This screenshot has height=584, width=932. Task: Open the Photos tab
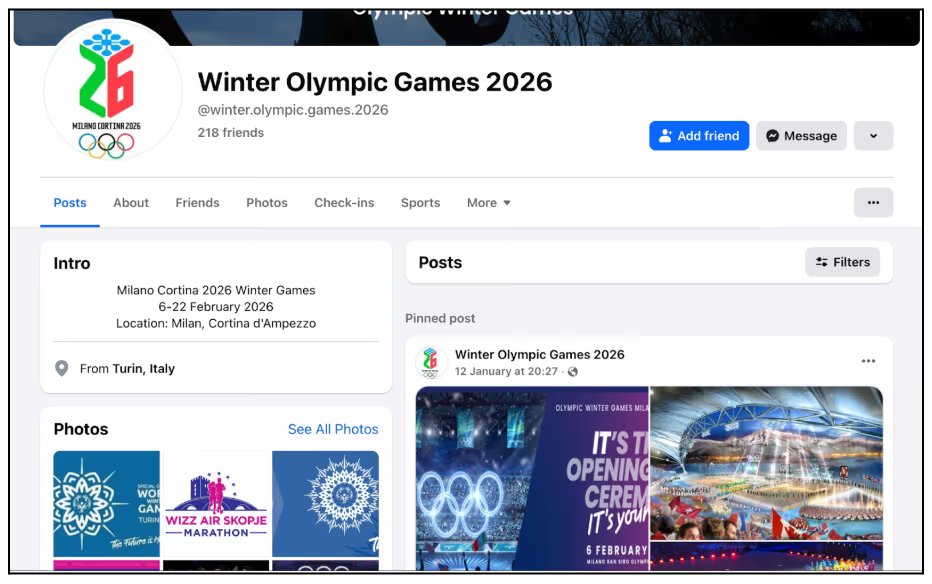pos(267,203)
